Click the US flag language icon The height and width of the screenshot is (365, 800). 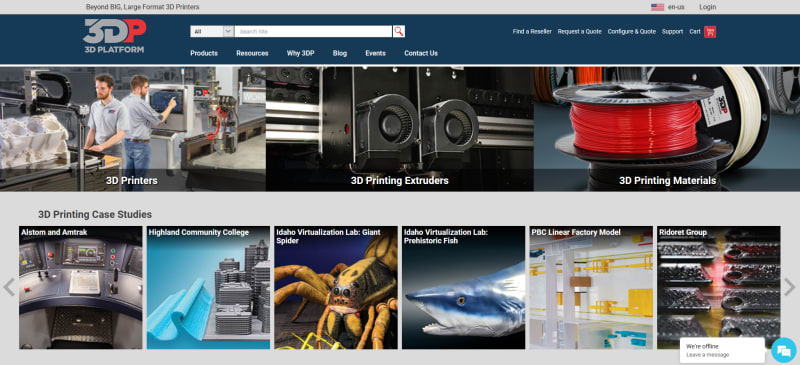coord(657,7)
